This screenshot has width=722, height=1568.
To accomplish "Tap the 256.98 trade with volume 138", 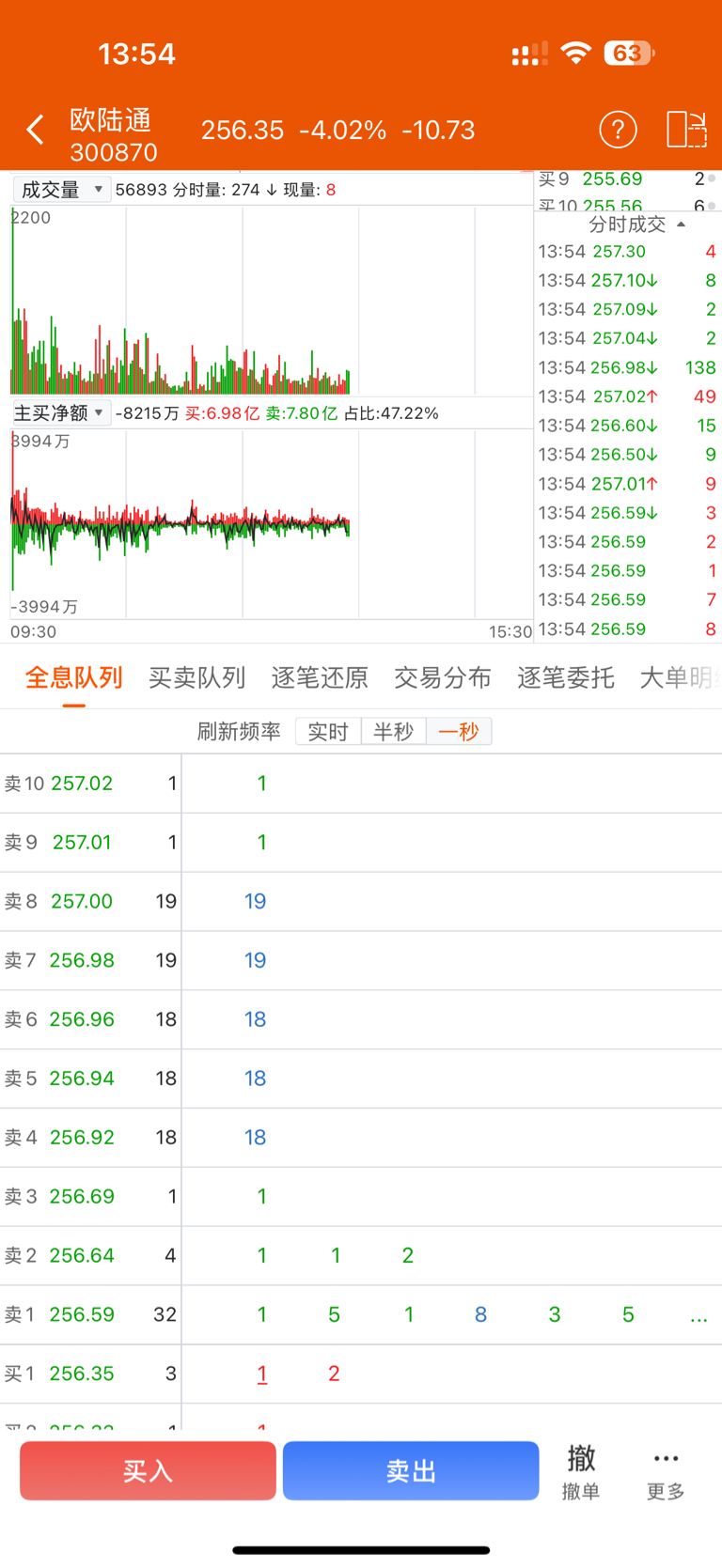I will 627,367.
